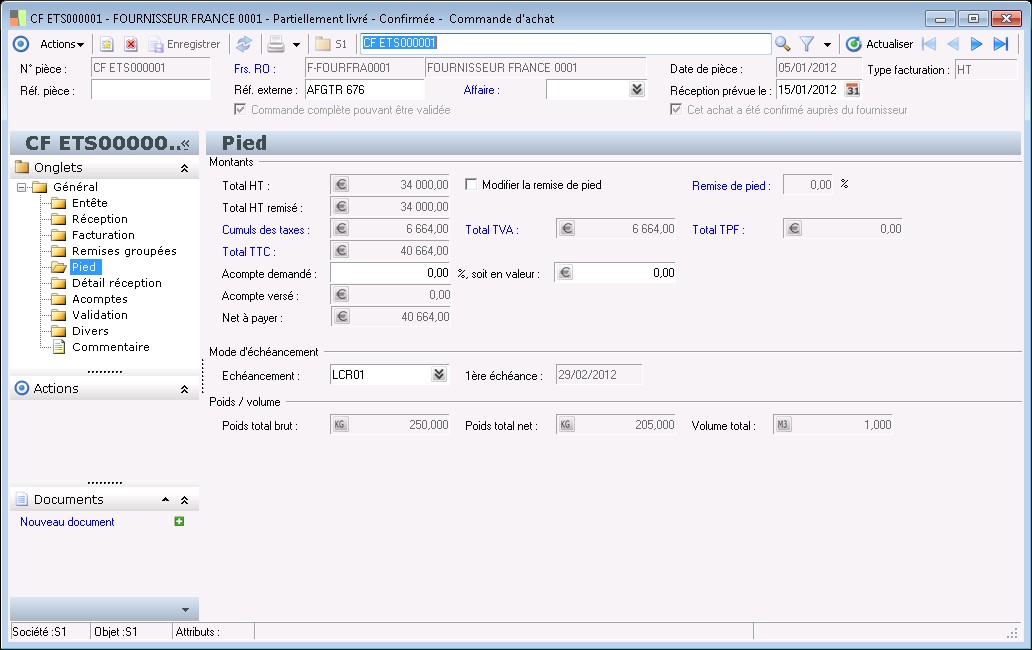Click the Volume total M3 icon

783,425
